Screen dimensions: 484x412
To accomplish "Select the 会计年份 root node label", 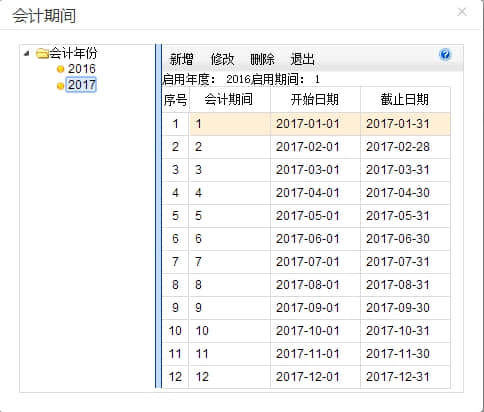I will tap(73, 53).
